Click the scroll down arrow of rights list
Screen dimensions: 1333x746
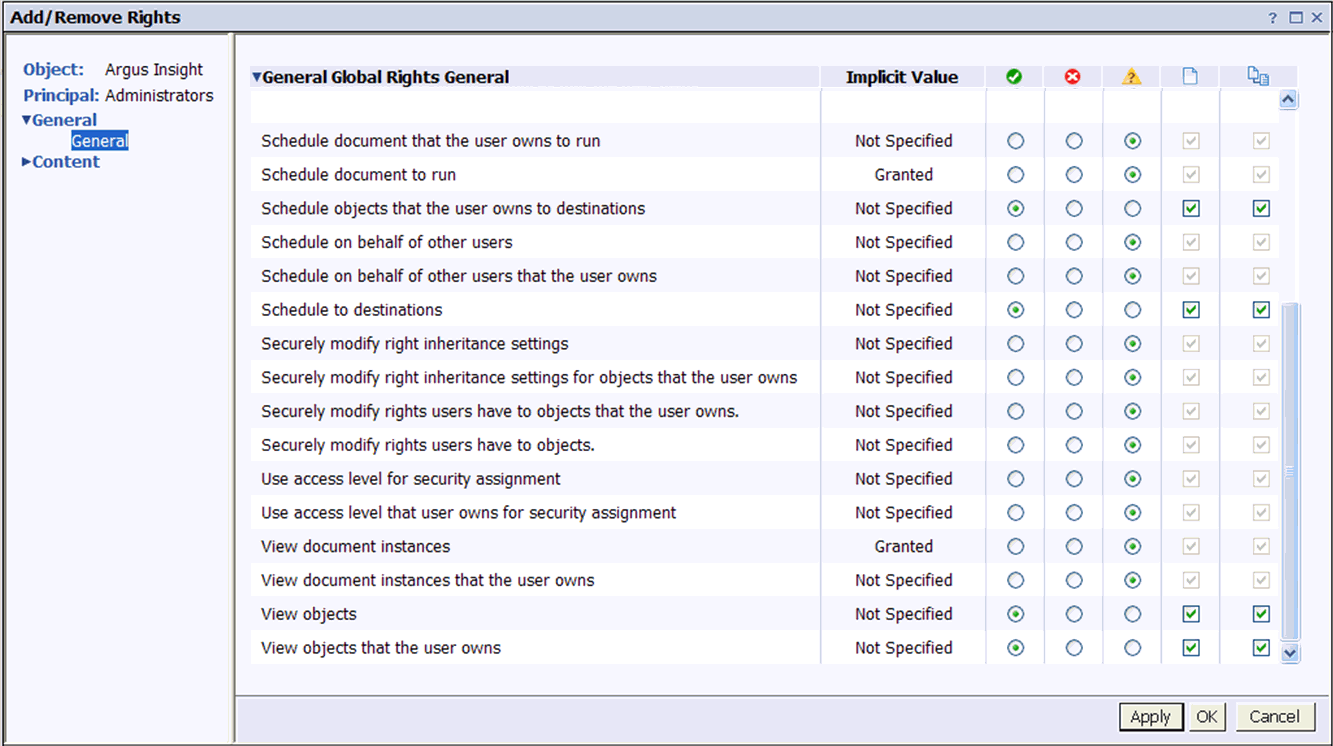1289,653
